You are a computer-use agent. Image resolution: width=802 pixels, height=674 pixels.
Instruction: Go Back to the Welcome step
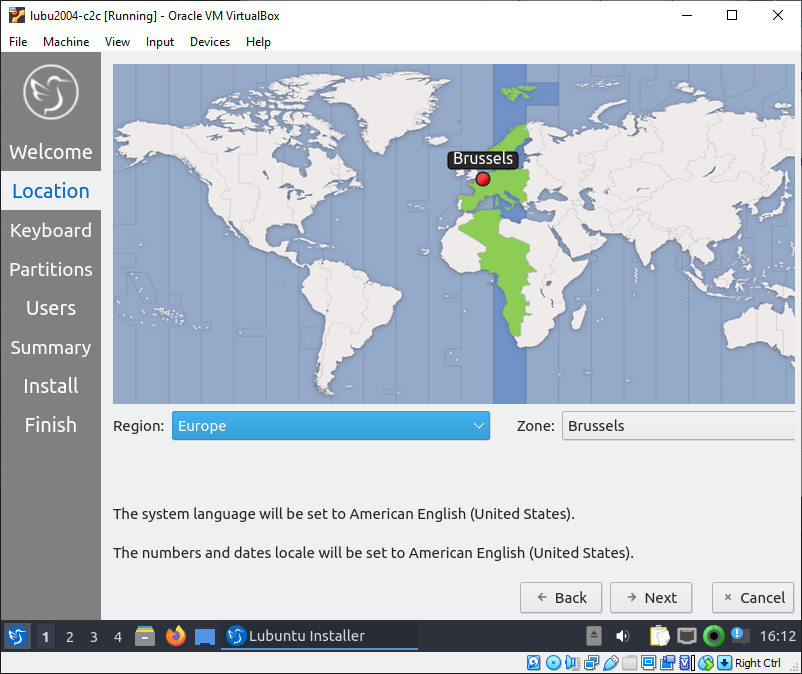click(561, 597)
